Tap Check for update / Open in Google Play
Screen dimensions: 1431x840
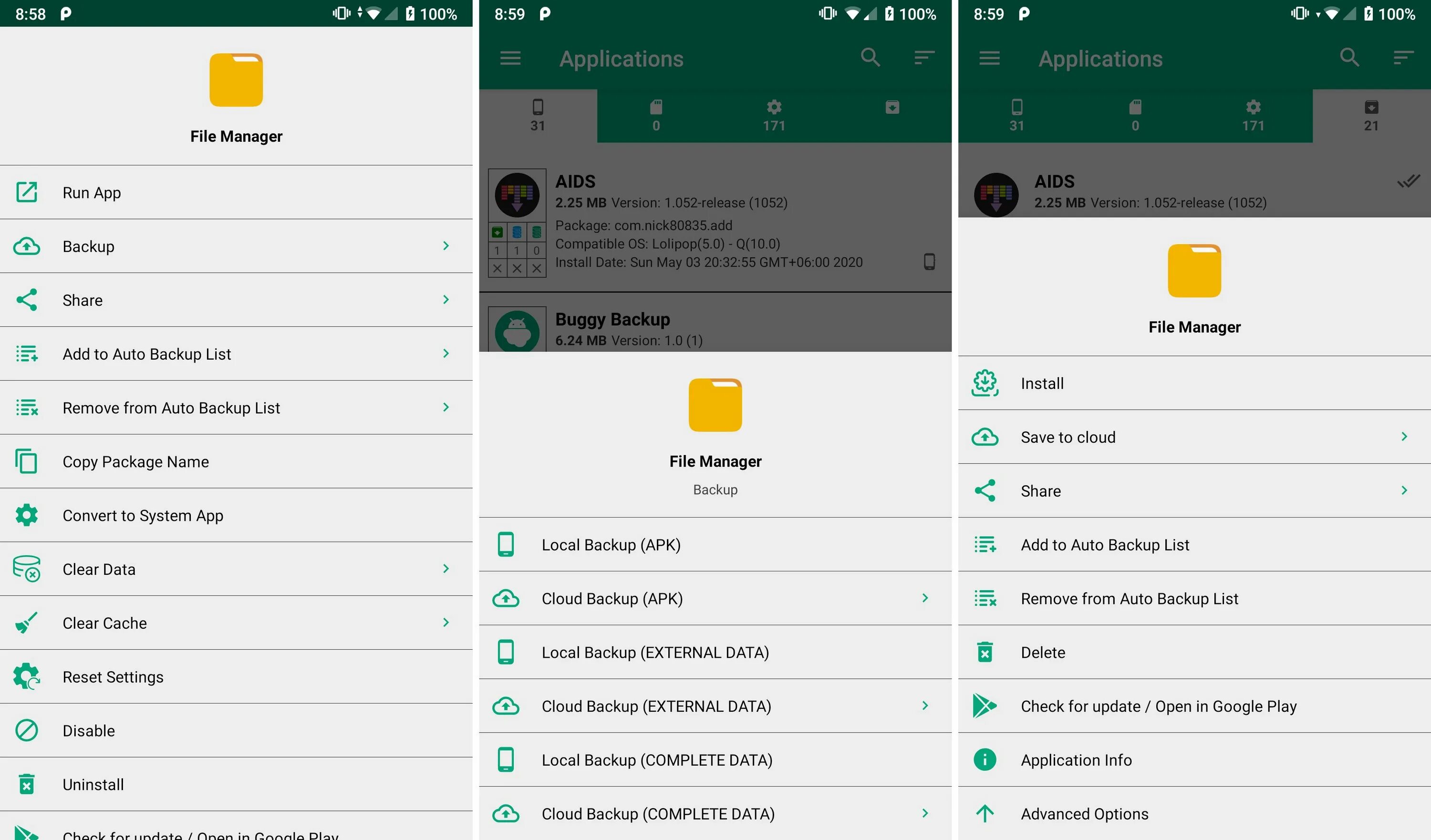pos(1159,706)
